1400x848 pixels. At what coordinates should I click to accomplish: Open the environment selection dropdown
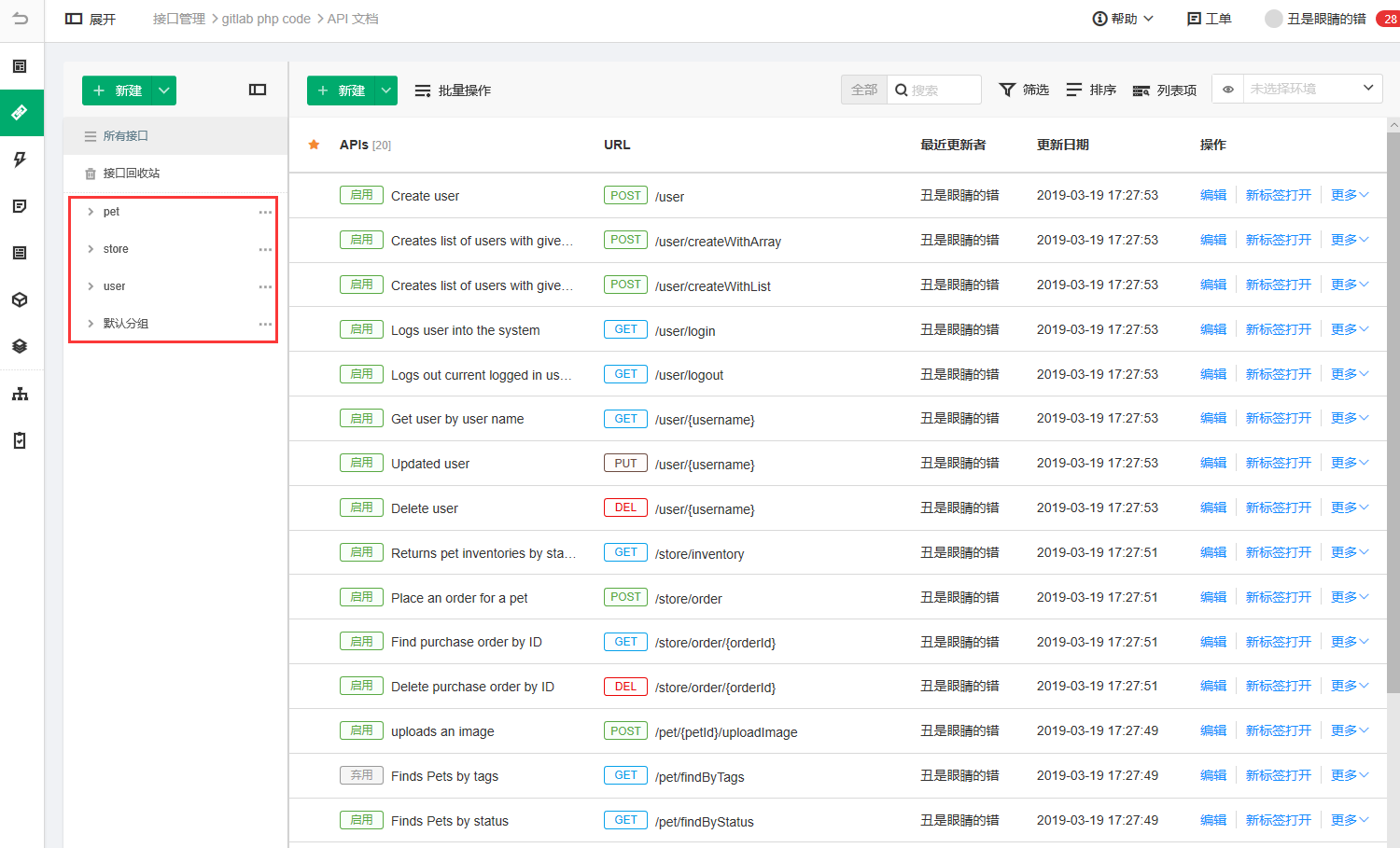tap(1312, 89)
